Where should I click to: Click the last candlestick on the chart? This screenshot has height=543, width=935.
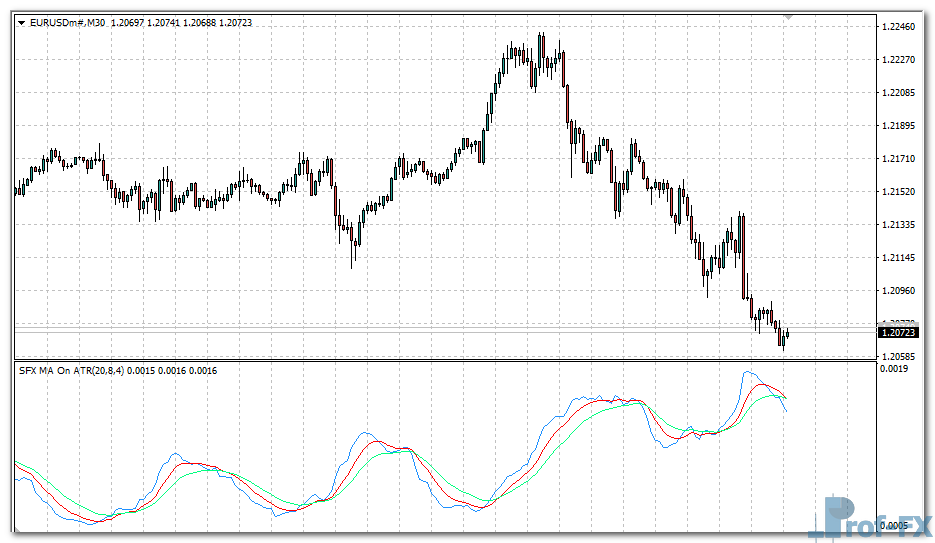pos(788,333)
